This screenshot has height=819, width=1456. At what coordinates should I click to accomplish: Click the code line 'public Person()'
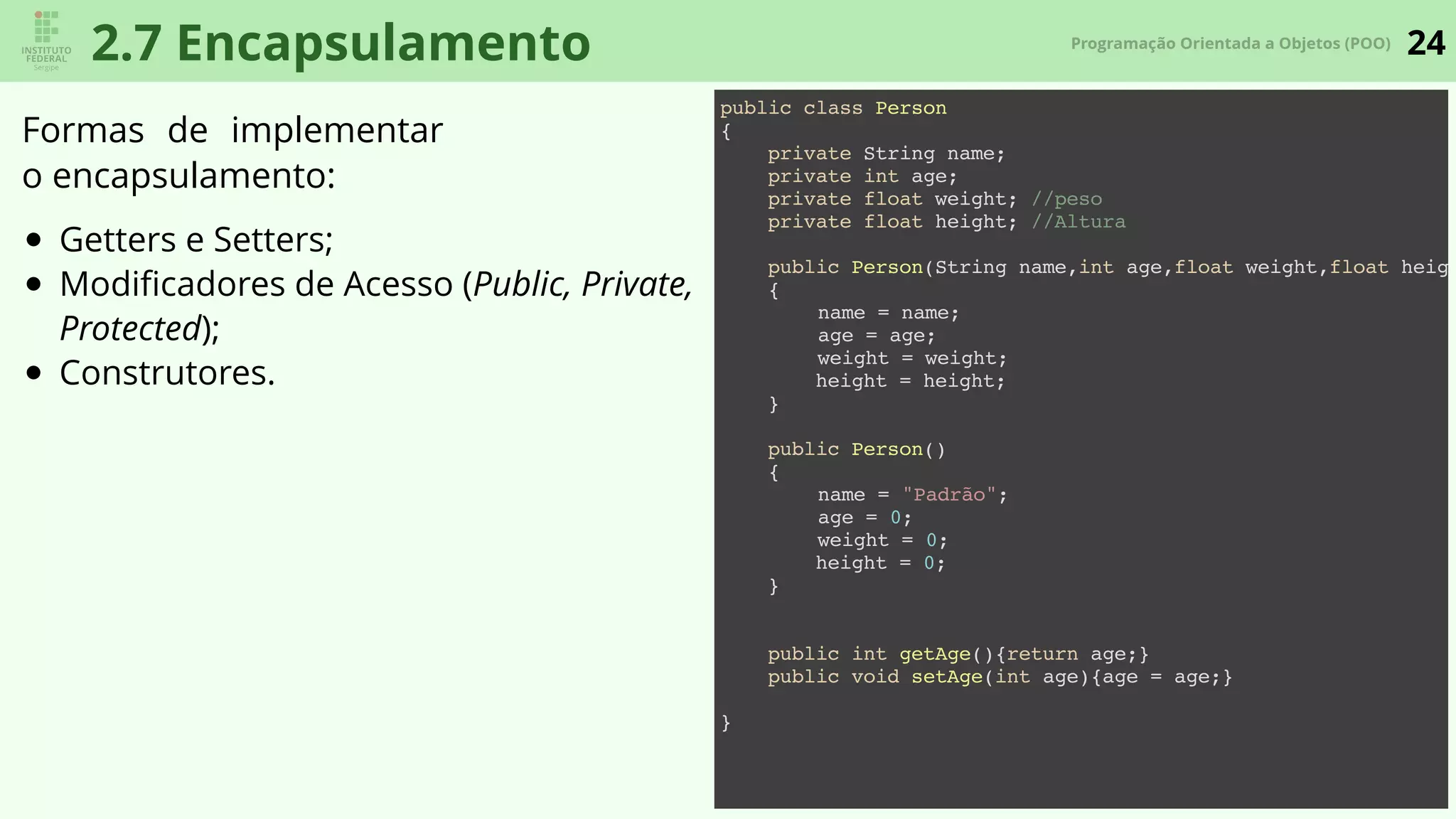pyautogui.click(x=857, y=449)
